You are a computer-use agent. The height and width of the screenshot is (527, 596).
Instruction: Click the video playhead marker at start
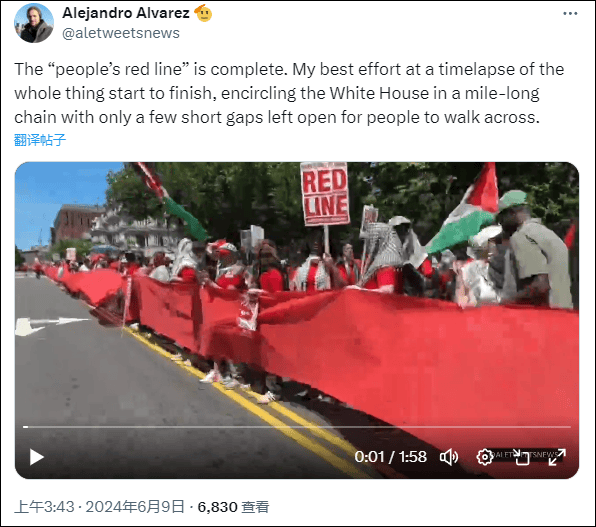(25, 427)
